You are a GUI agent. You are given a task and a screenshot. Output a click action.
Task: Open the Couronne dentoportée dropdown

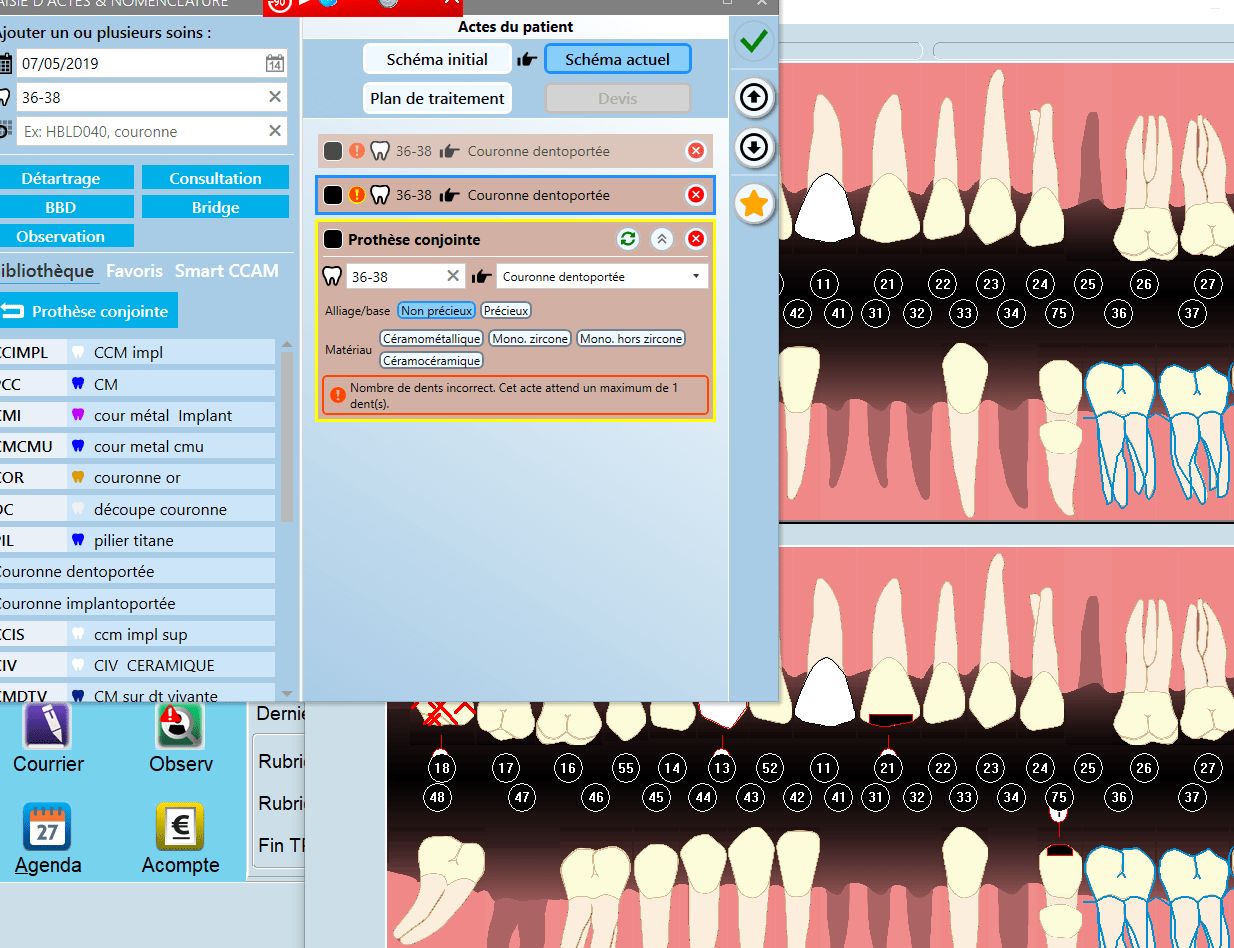click(x=602, y=277)
